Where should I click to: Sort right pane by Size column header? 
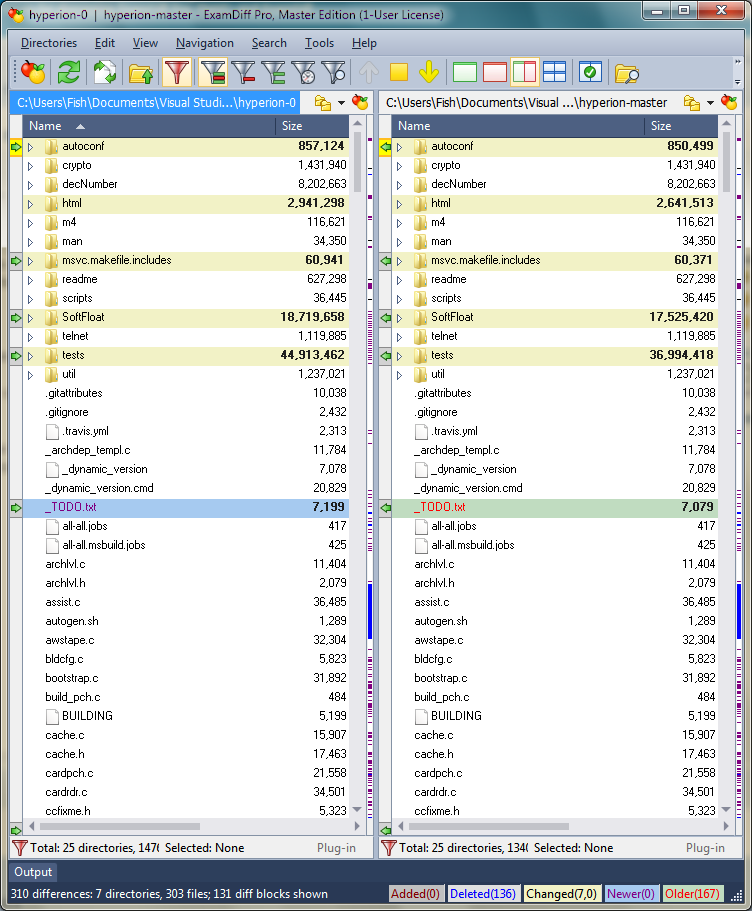682,126
